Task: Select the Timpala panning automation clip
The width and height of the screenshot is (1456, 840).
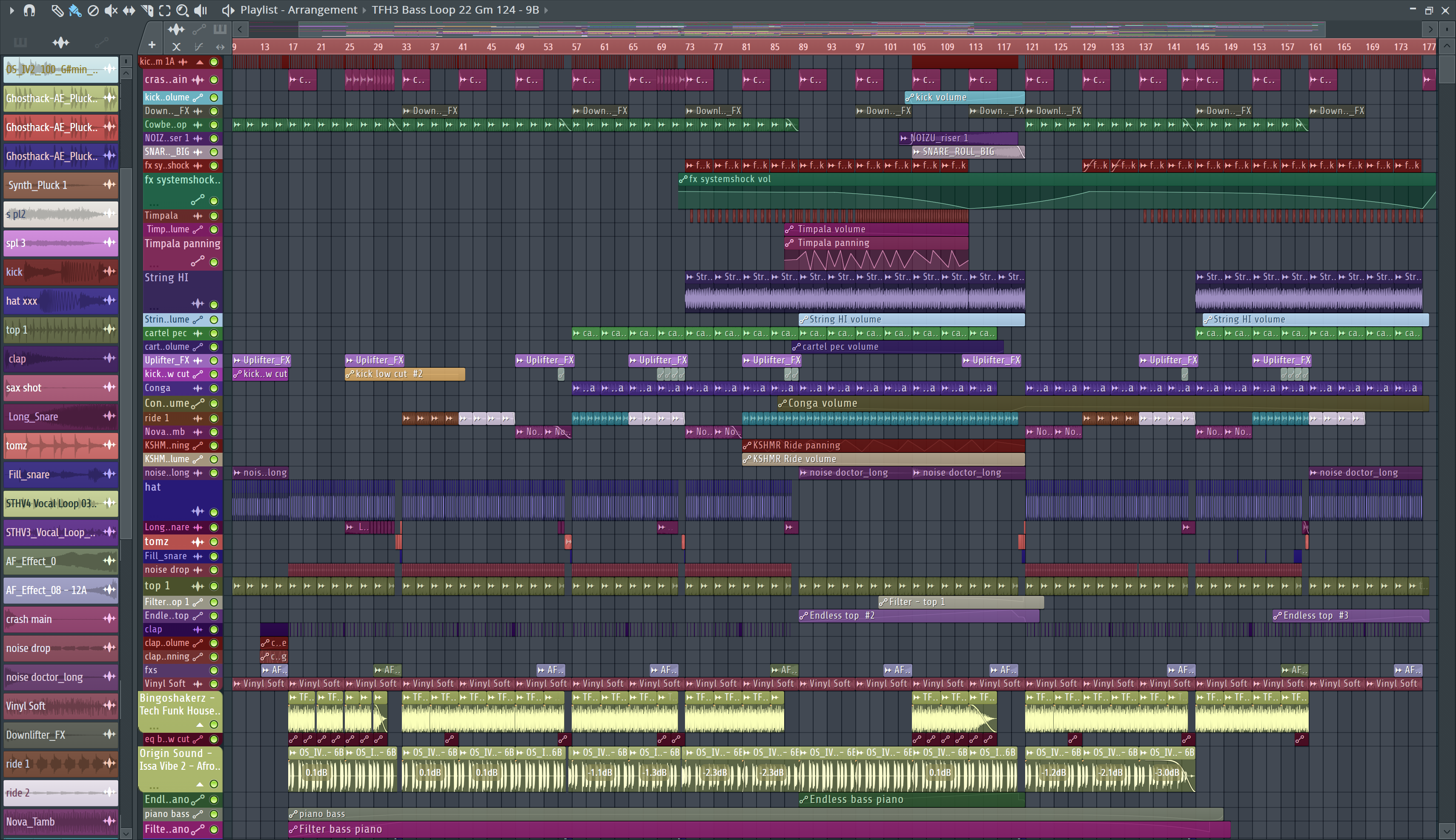Action: click(x=877, y=253)
